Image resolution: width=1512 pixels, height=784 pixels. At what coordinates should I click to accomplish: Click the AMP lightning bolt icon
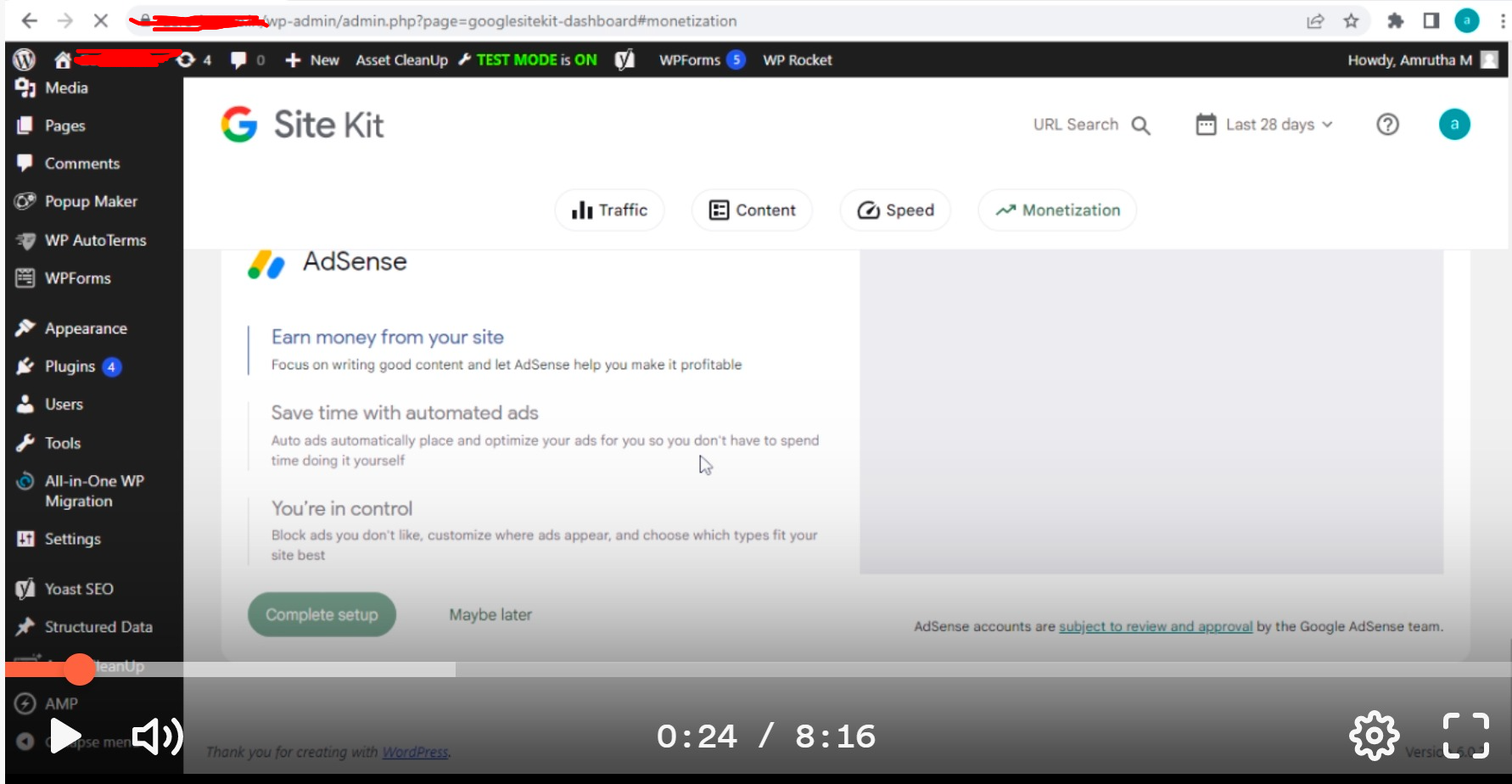click(x=25, y=703)
